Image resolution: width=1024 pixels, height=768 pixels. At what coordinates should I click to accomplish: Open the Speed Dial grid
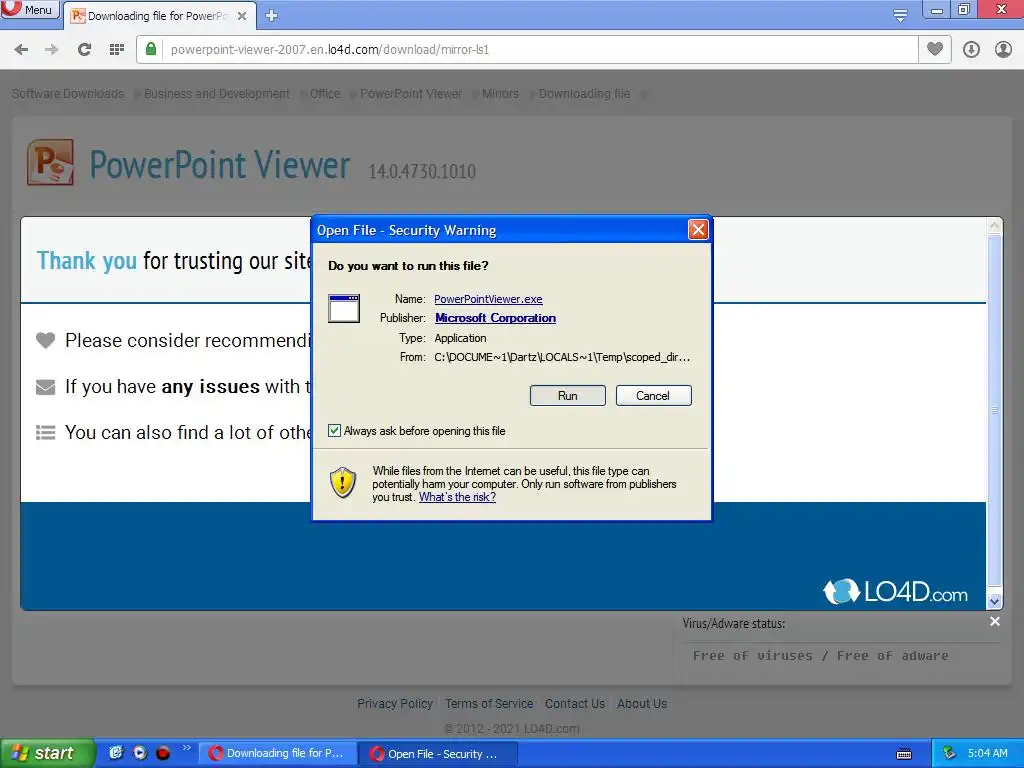(x=116, y=50)
